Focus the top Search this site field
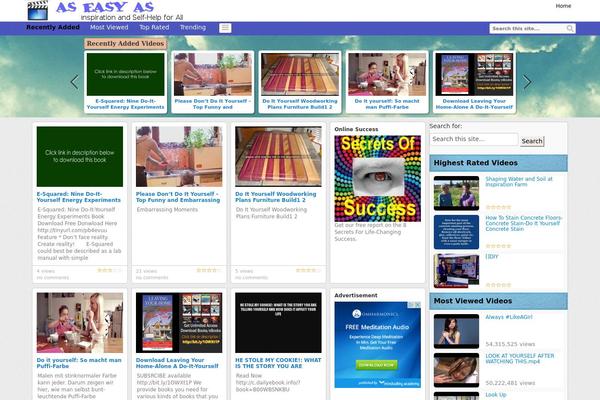The image size is (600, 400). tap(527, 28)
